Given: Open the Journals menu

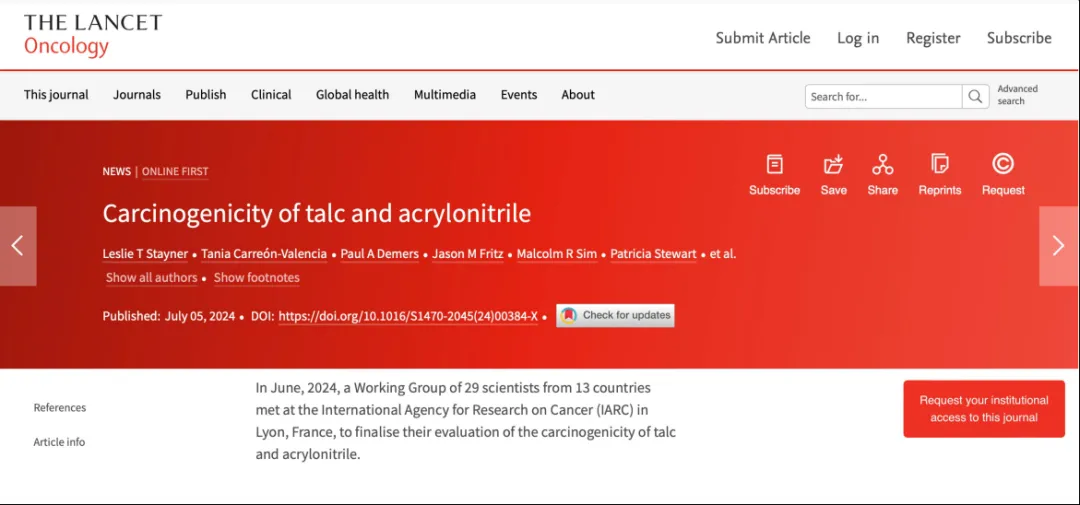Looking at the screenshot, I should [137, 95].
